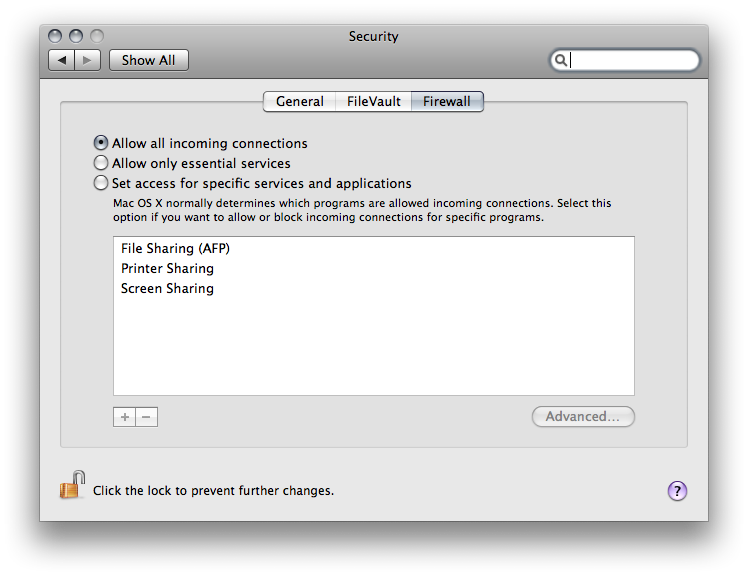Viewport: 748px width, 576px height.
Task: Click the lock icon to prevent changes
Action: (72, 485)
